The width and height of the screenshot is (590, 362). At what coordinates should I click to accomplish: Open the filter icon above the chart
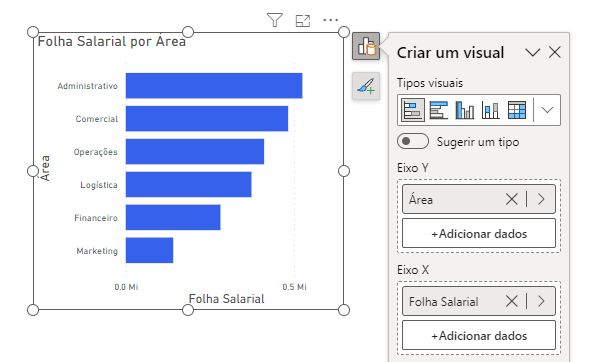click(x=275, y=20)
